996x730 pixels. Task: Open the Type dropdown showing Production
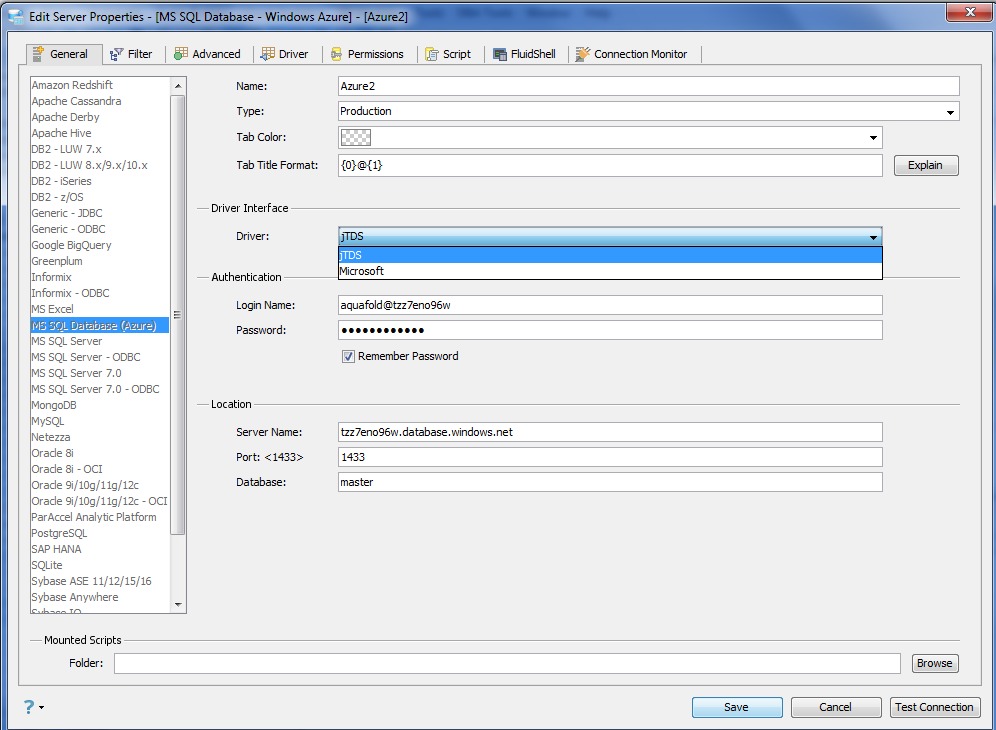pyautogui.click(x=649, y=111)
